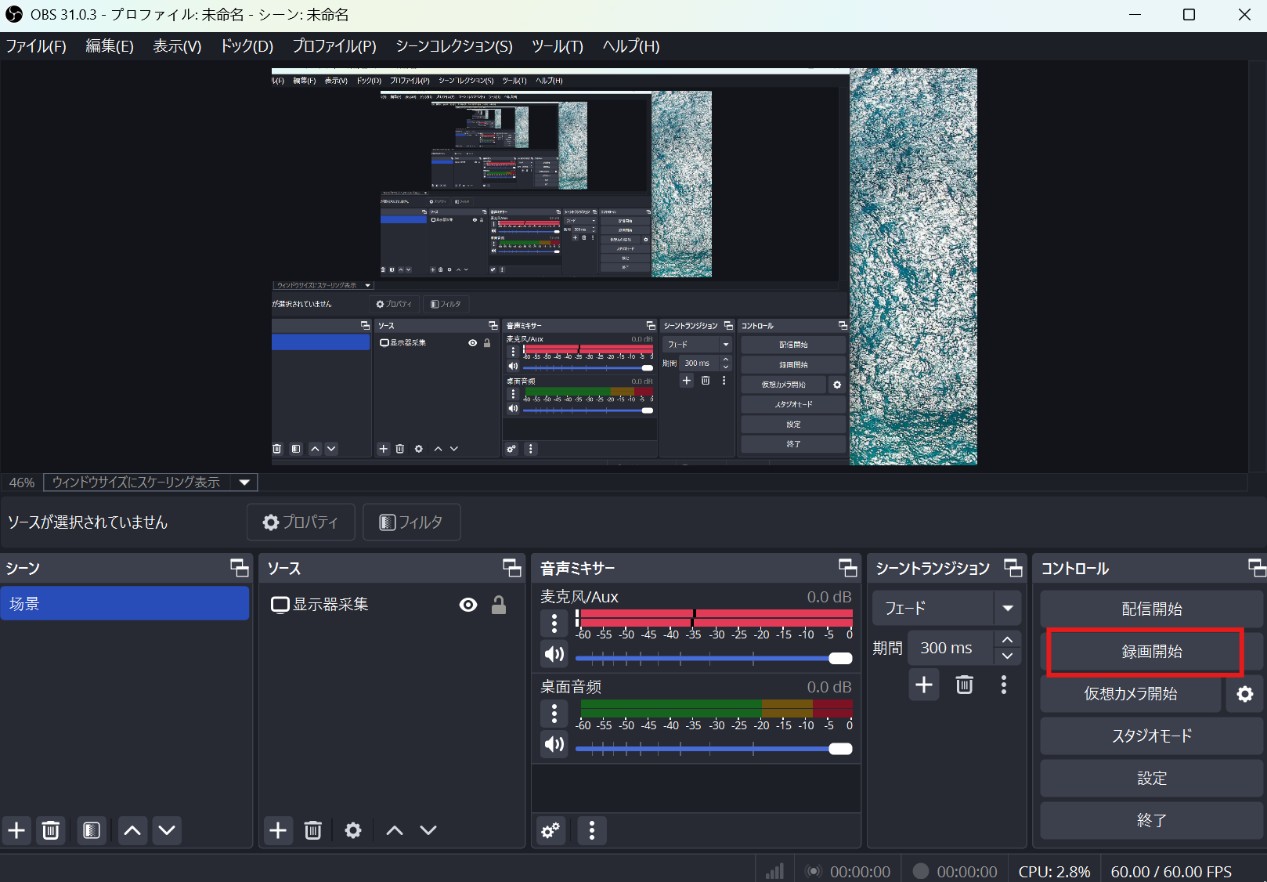Open advanced audio properties gear in mixer
This screenshot has height=882, width=1267.
click(550, 830)
